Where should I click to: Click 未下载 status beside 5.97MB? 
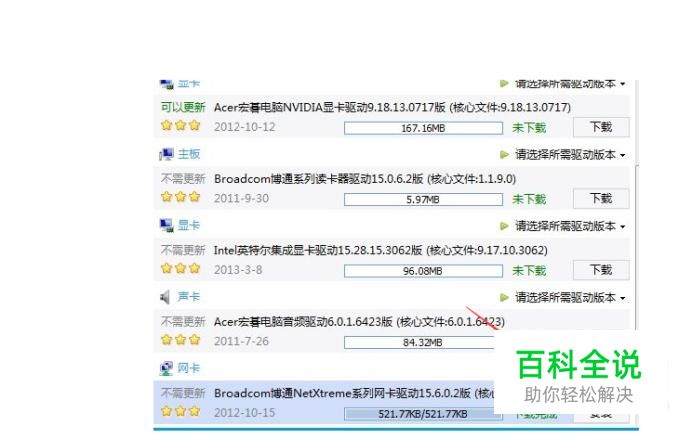(529, 199)
